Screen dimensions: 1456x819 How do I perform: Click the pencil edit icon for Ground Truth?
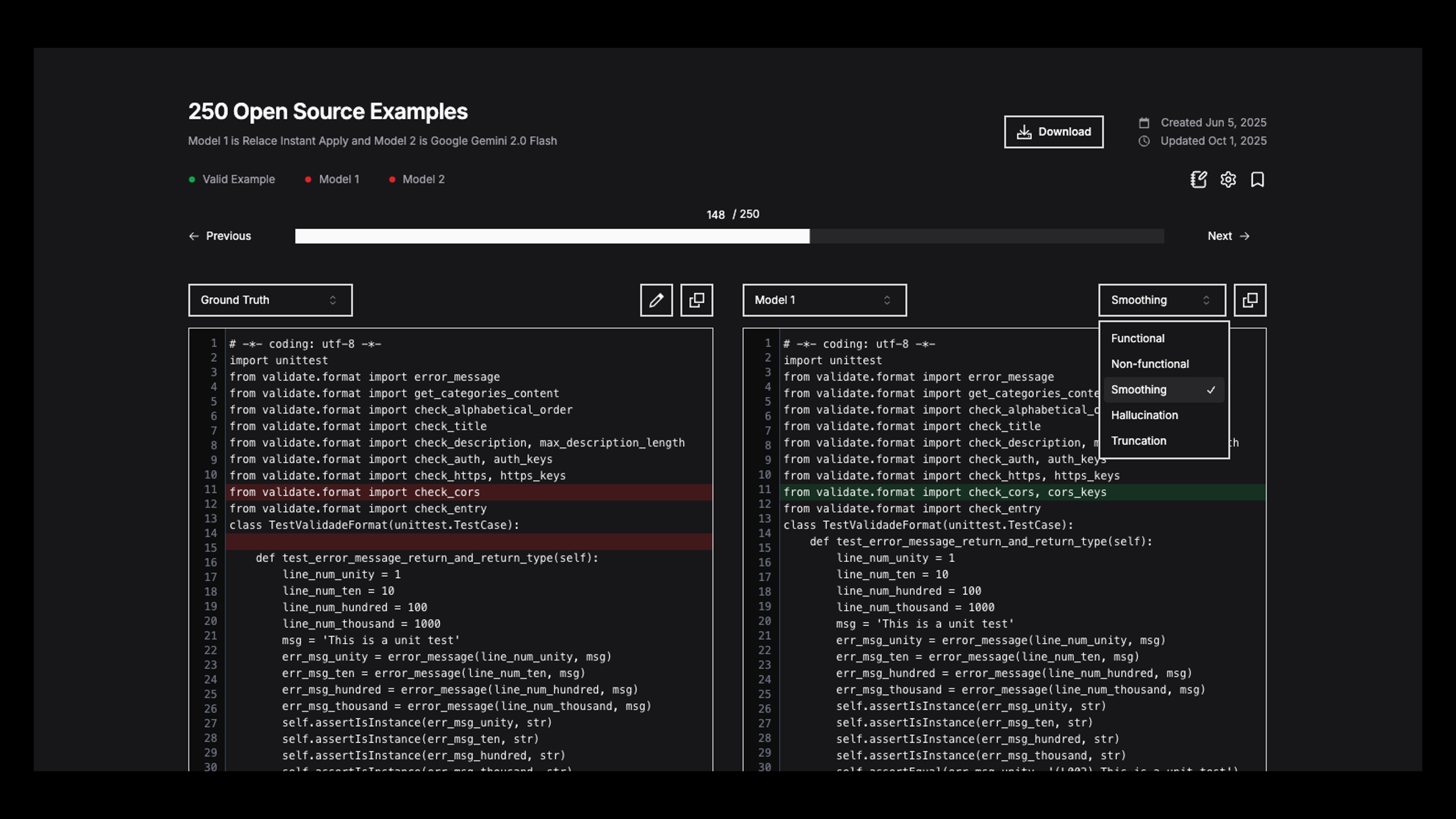click(x=656, y=300)
